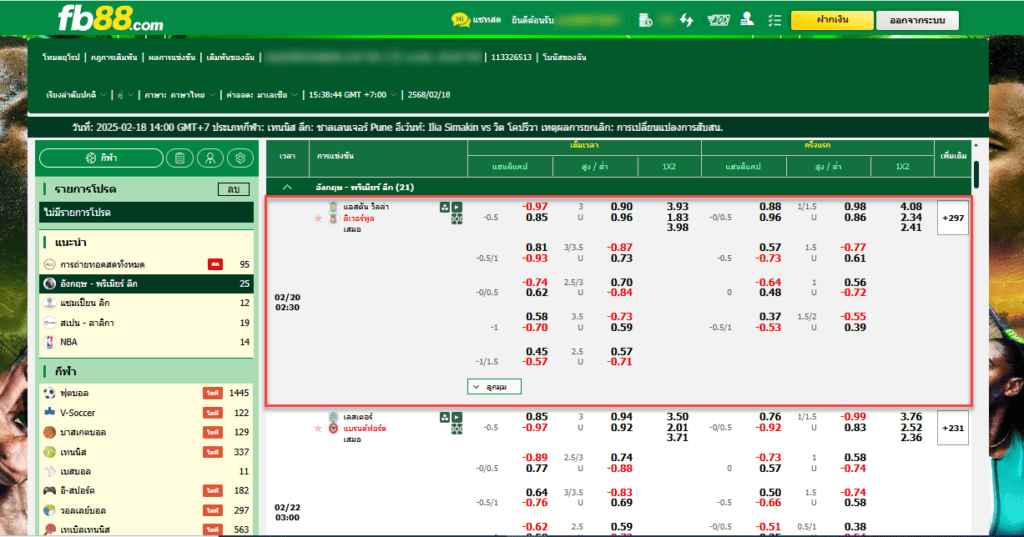1024x537 pixels.
Task: Open the settings gear in sidebar
Action: [x=240, y=158]
